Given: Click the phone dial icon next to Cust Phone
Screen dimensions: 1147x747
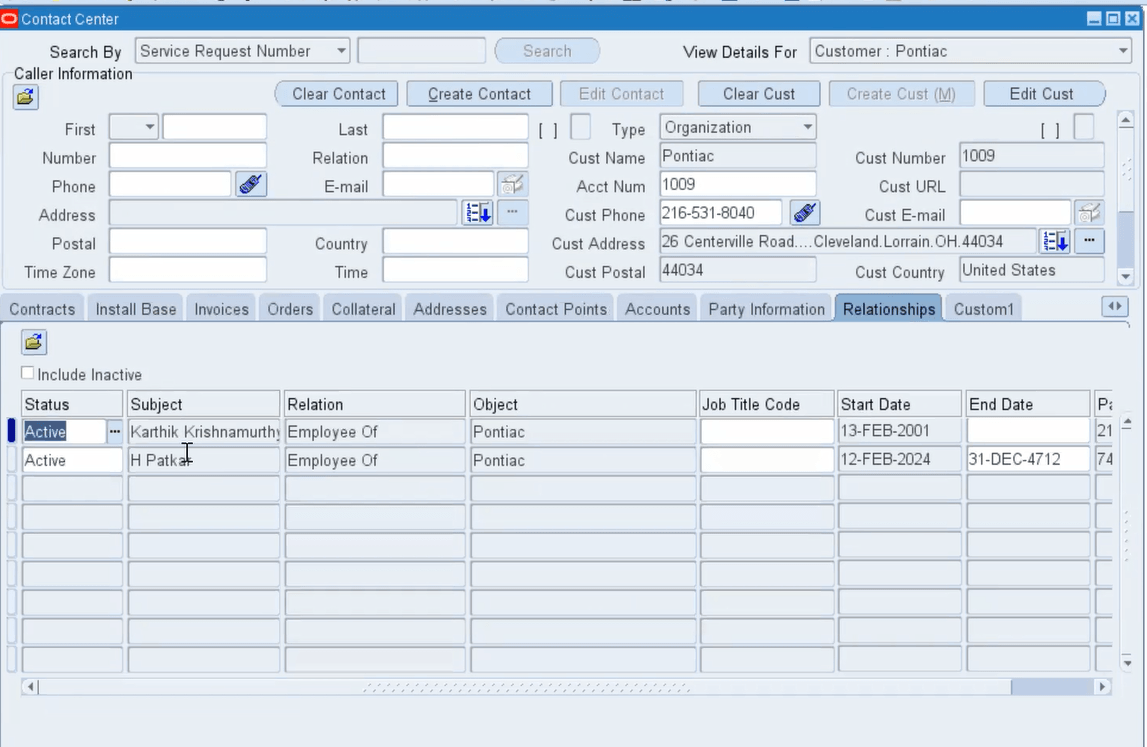Looking at the screenshot, I should tap(805, 213).
